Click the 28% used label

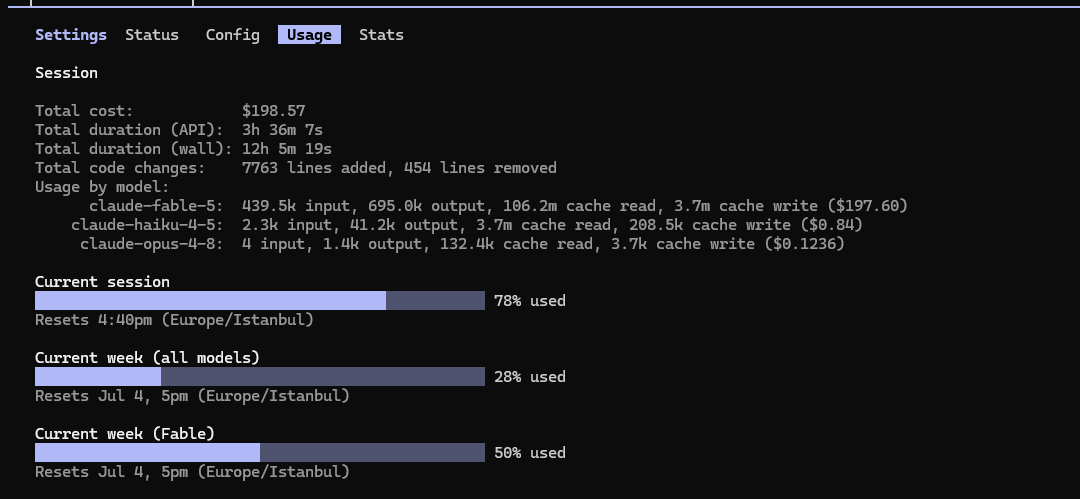tap(530, 376)
